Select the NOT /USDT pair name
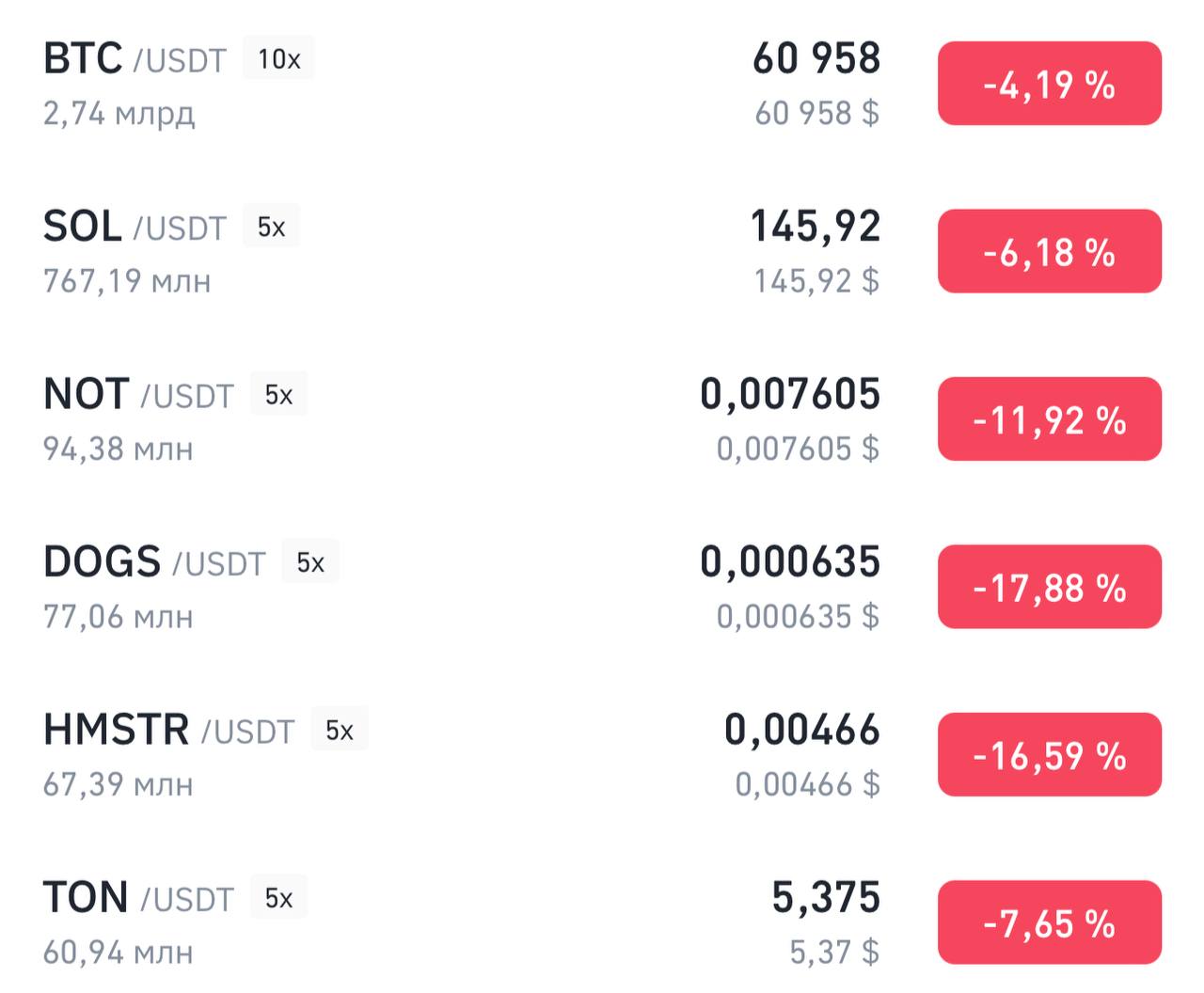The image size is (1204, 993). coord(137,395)
